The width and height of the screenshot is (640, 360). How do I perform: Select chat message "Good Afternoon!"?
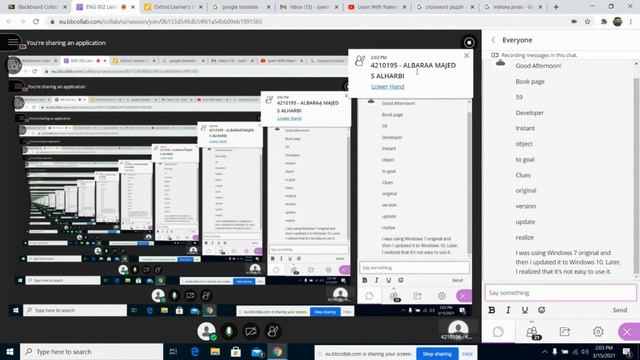coord(538,66)
